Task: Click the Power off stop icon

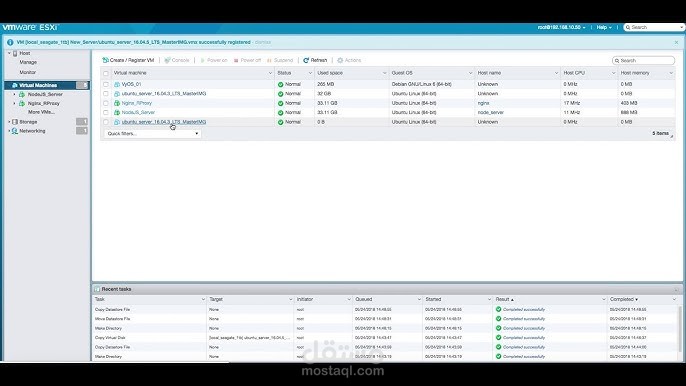Action: coord(236,60)
